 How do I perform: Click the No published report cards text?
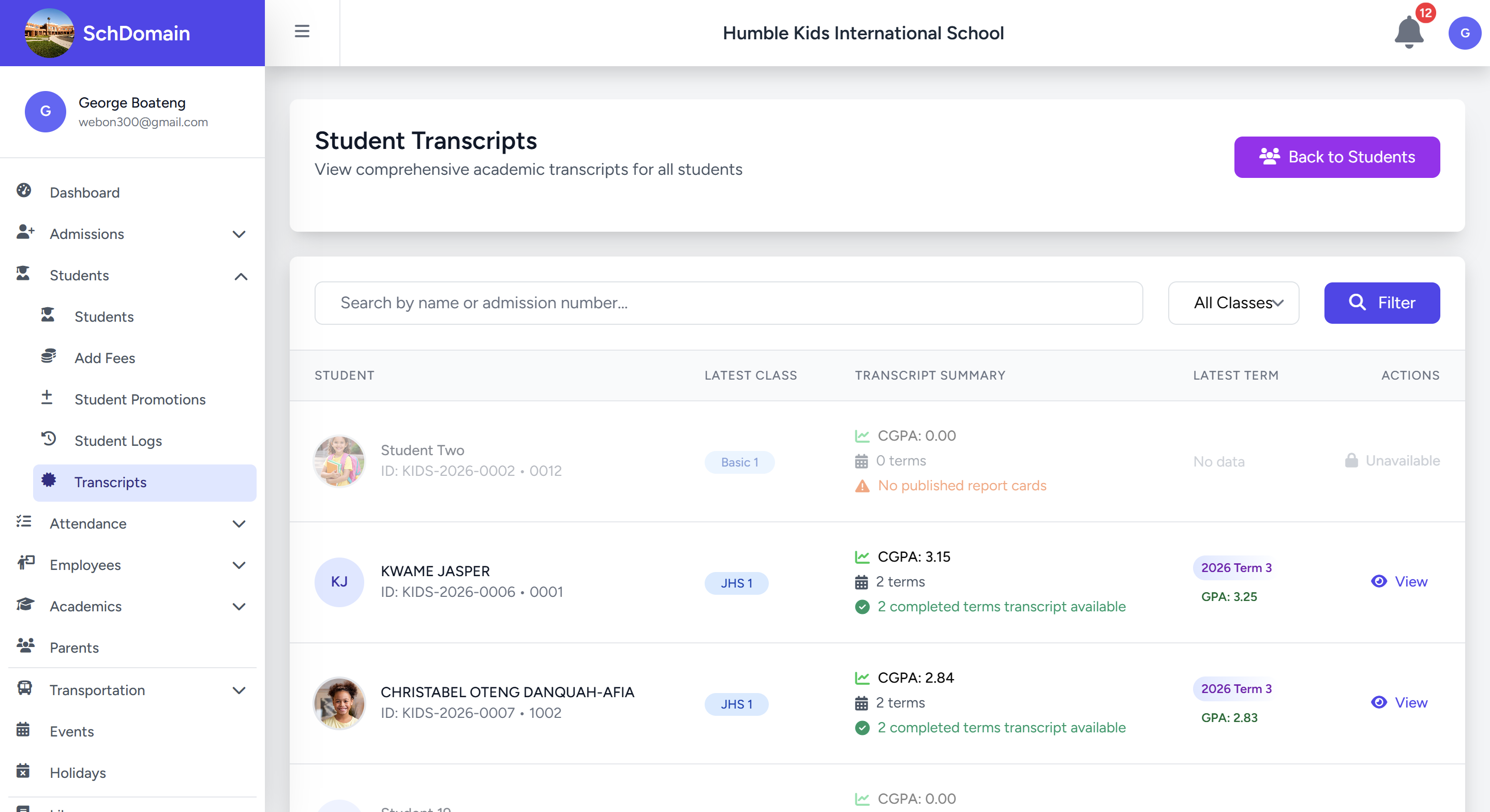point(962,485)
